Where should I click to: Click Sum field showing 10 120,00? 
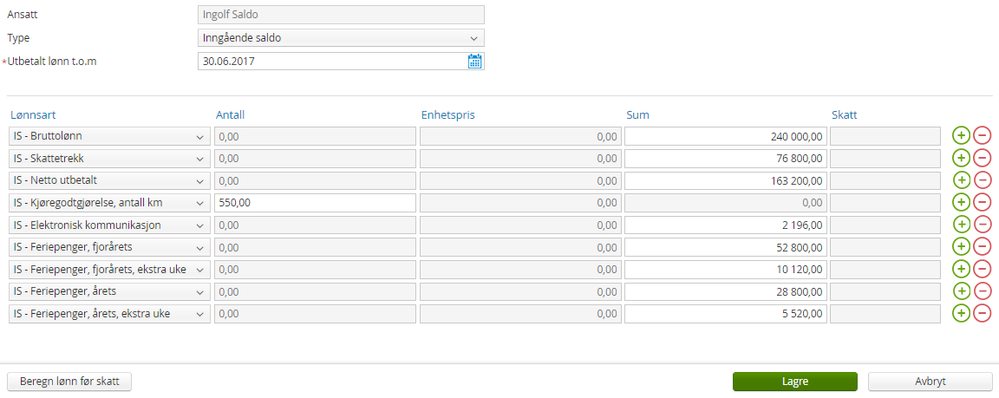click(725, 269)
